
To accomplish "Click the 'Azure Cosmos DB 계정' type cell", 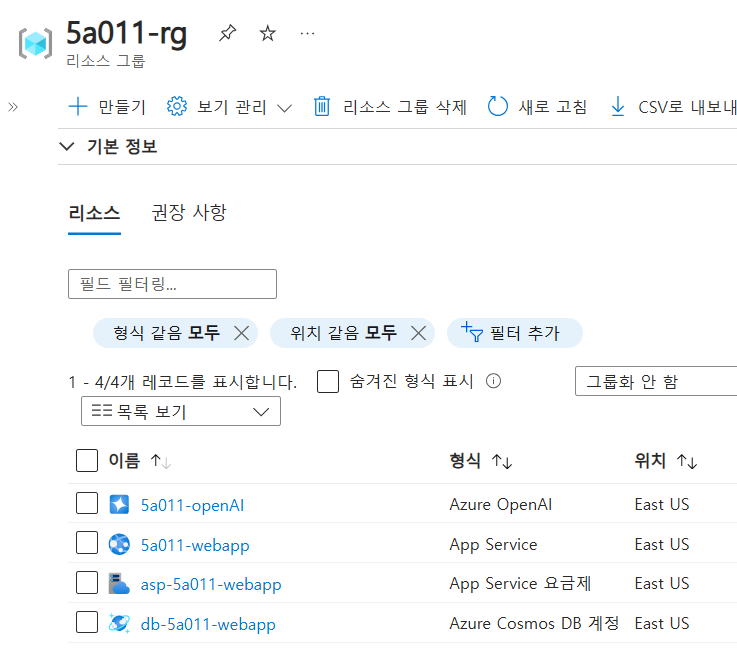I will tap(534, 623).
